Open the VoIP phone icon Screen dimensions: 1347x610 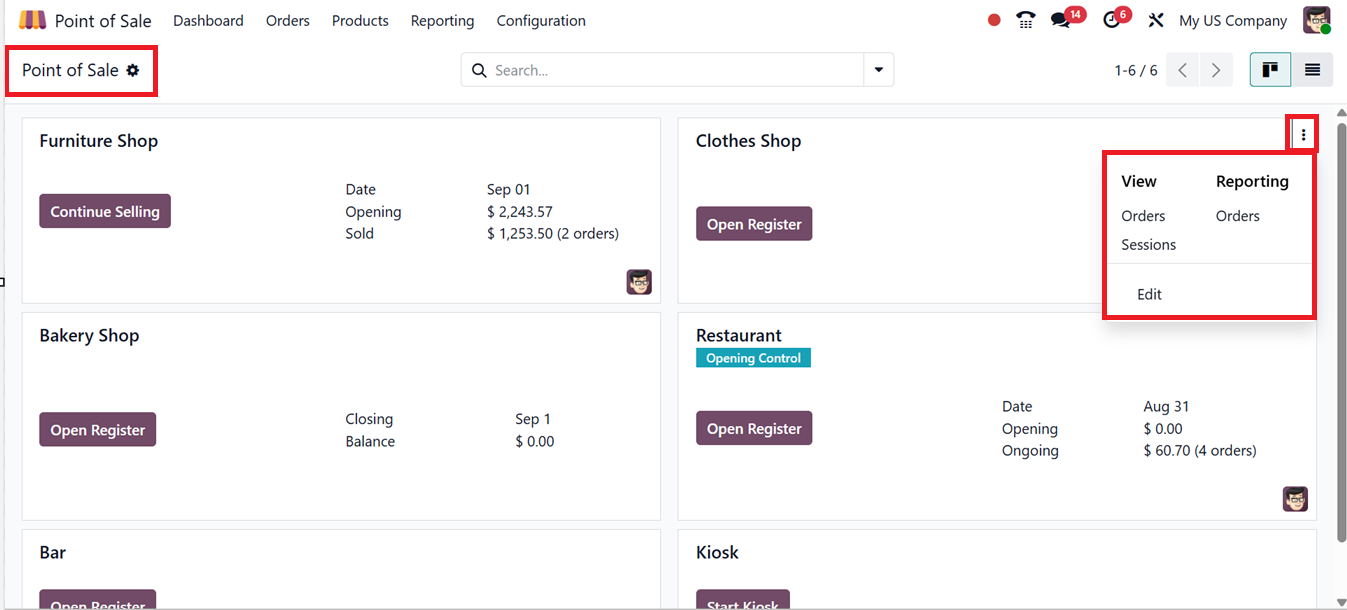1026,20
